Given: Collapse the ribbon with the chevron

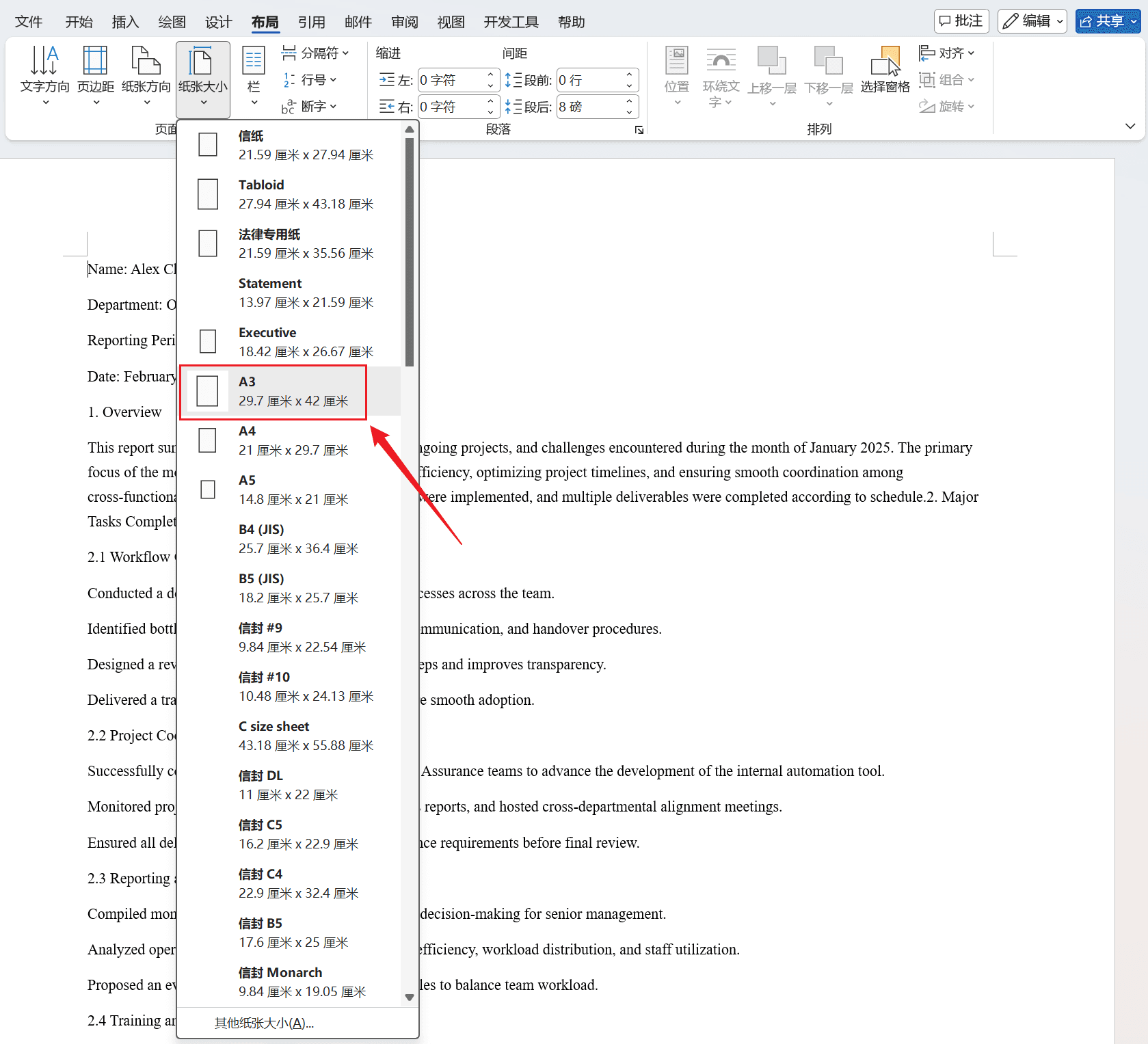Looking at the screenshot, I should pyautogui.click(x=1131, y=126).
